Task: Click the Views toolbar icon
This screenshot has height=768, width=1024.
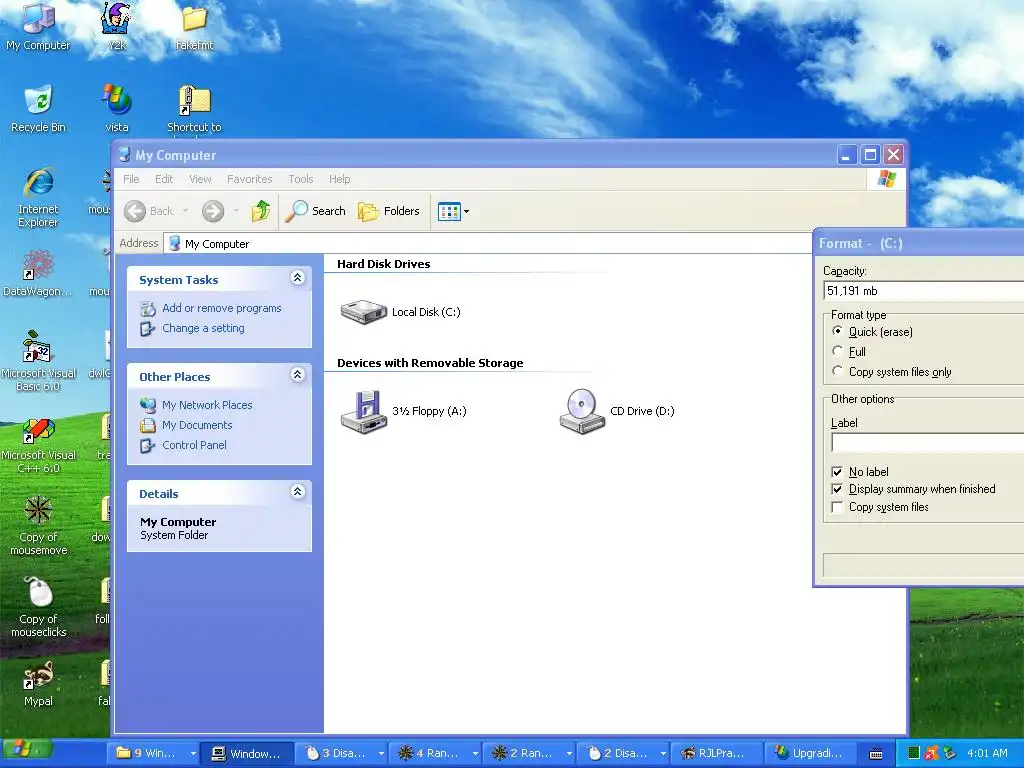Action: click(x=449, y=212)
